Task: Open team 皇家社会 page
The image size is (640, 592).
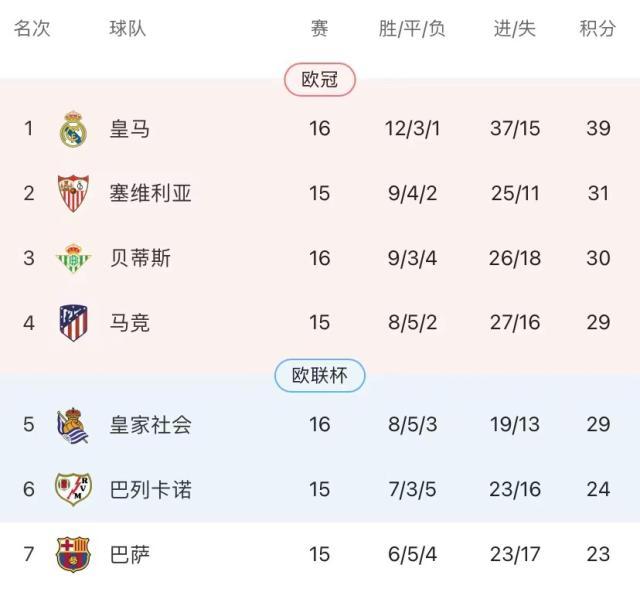Action: tap(150, 425)
